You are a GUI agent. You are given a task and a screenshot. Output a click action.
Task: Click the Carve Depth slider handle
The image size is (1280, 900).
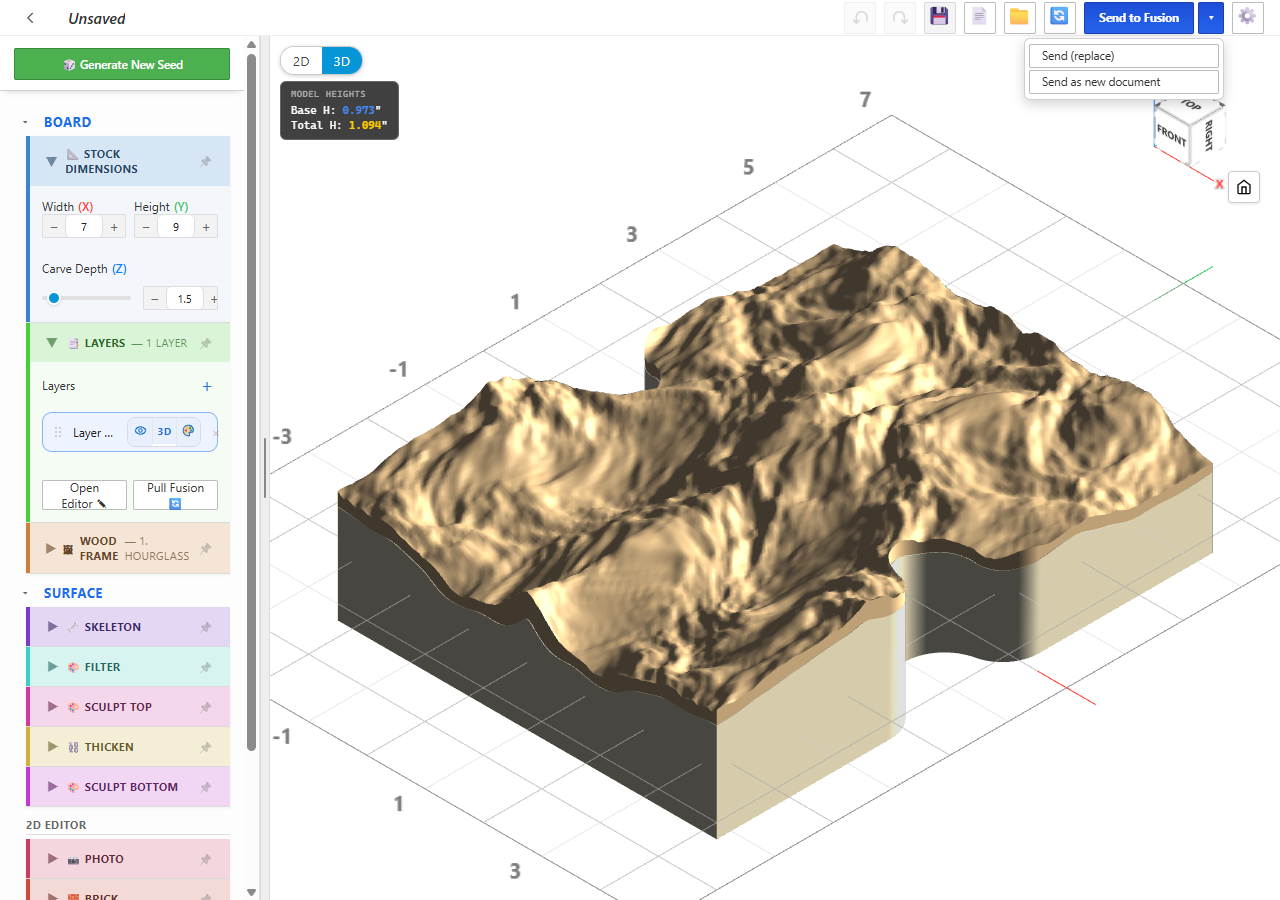click(x=54, y=298)
